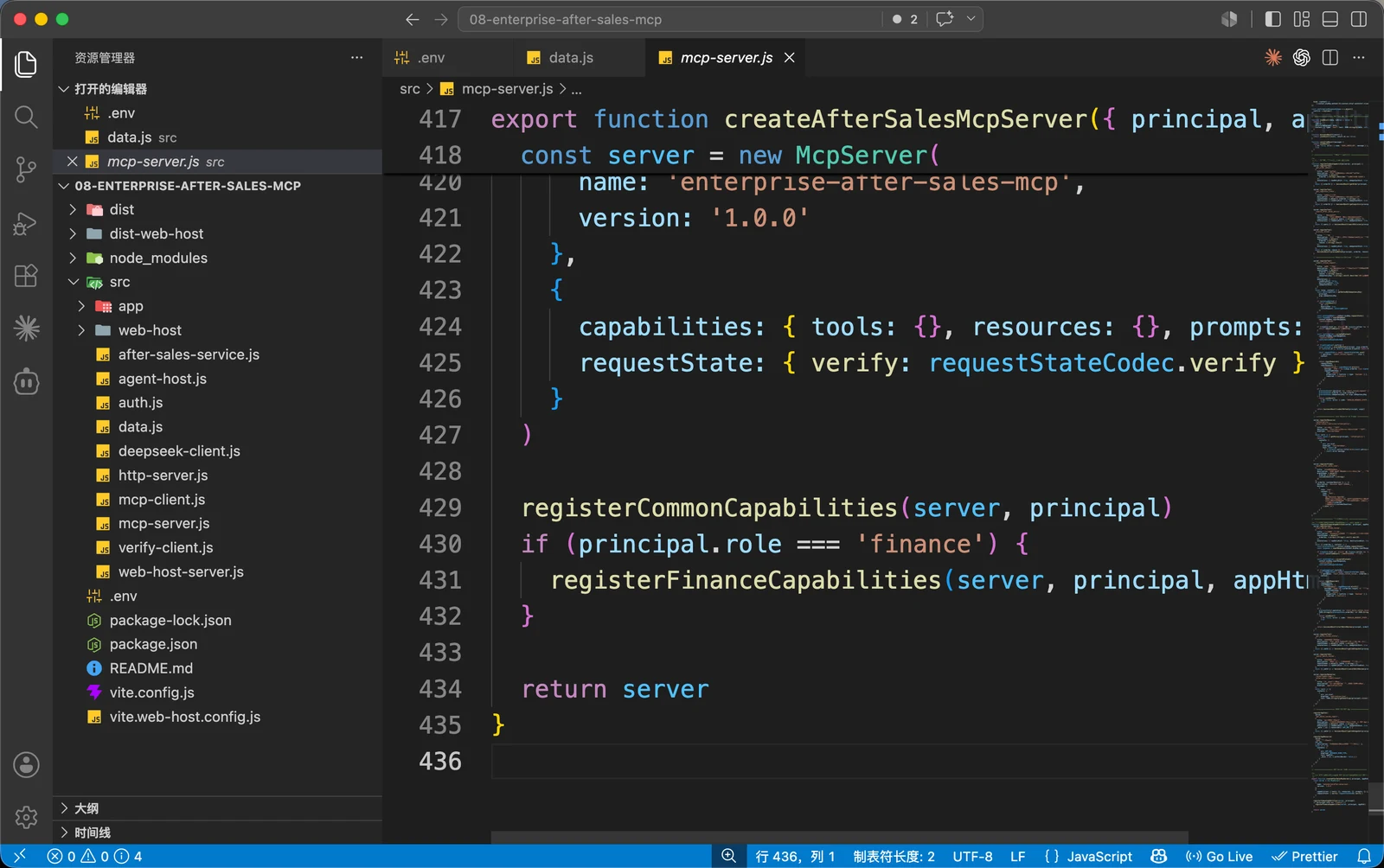Screen dimensions: 1384x868
Task: Collapse the src folder
Action: 73,282
